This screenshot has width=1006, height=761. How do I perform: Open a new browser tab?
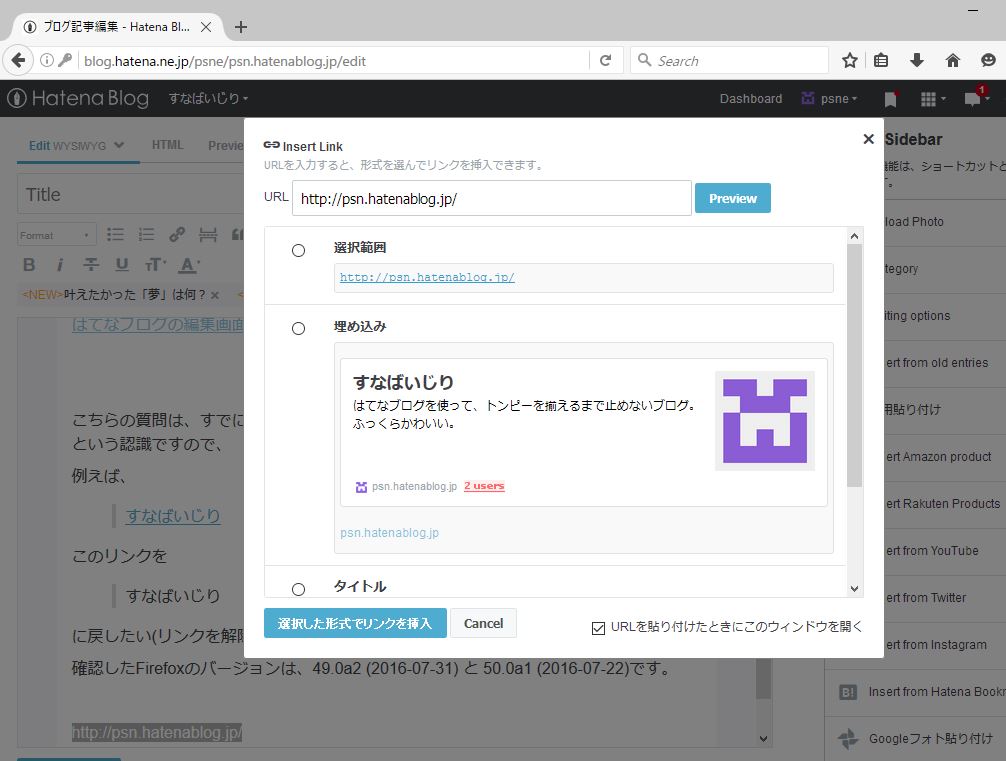pos(241,27)
